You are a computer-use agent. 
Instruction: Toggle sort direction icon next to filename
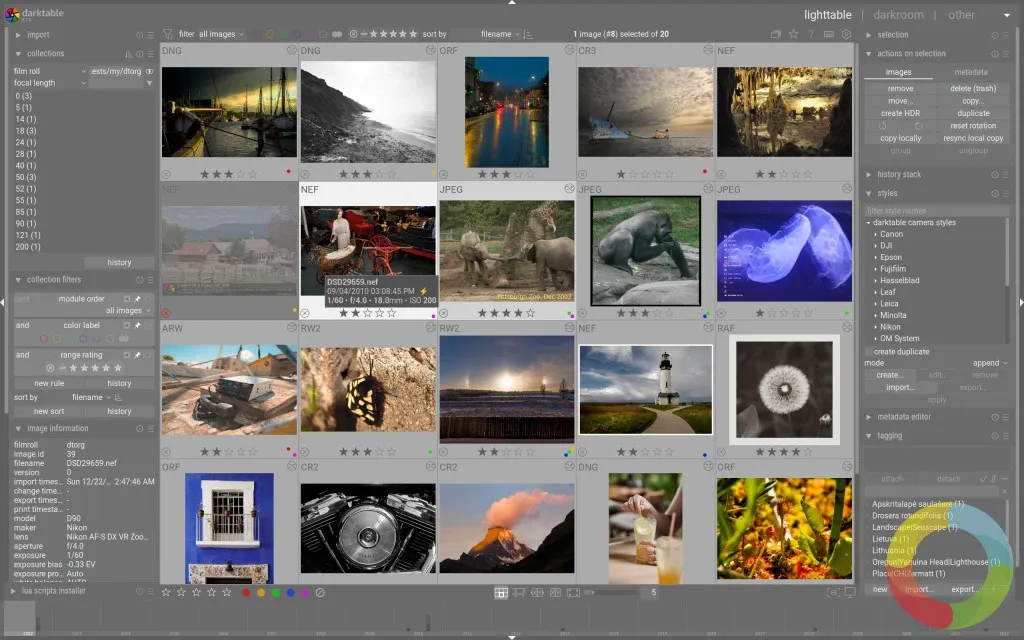[528, 34]
